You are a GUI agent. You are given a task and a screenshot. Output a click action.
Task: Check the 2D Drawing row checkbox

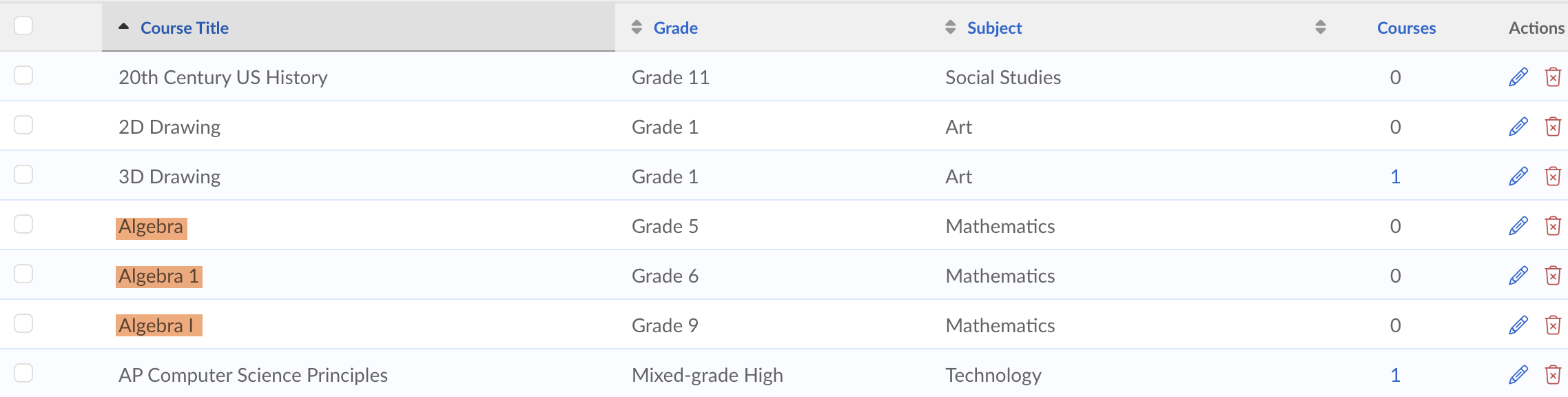click(x=23, y=125)
